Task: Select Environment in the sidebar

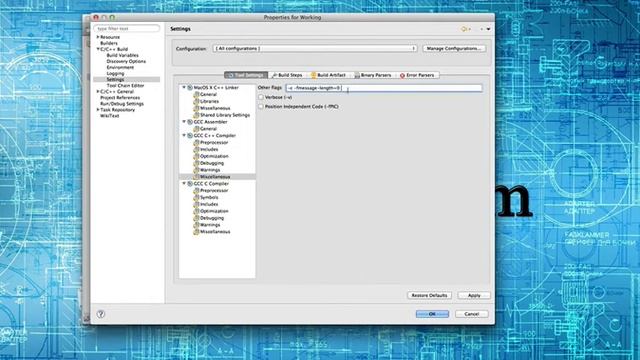Action: point(120,67)
